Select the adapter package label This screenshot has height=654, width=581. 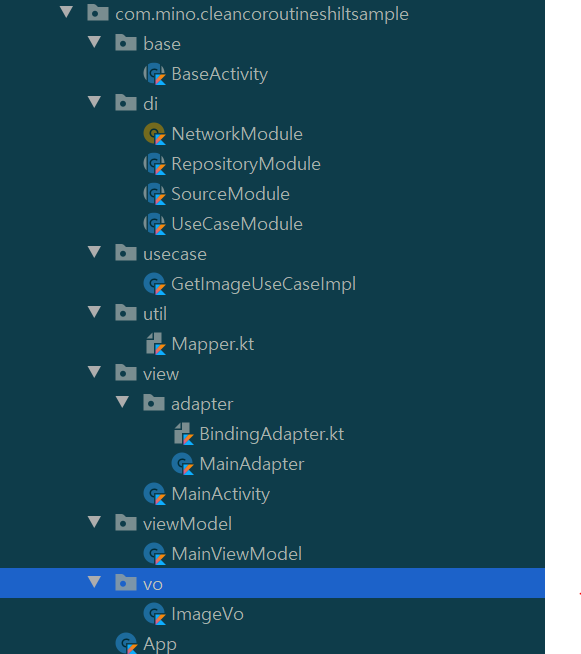pos(202,405)
